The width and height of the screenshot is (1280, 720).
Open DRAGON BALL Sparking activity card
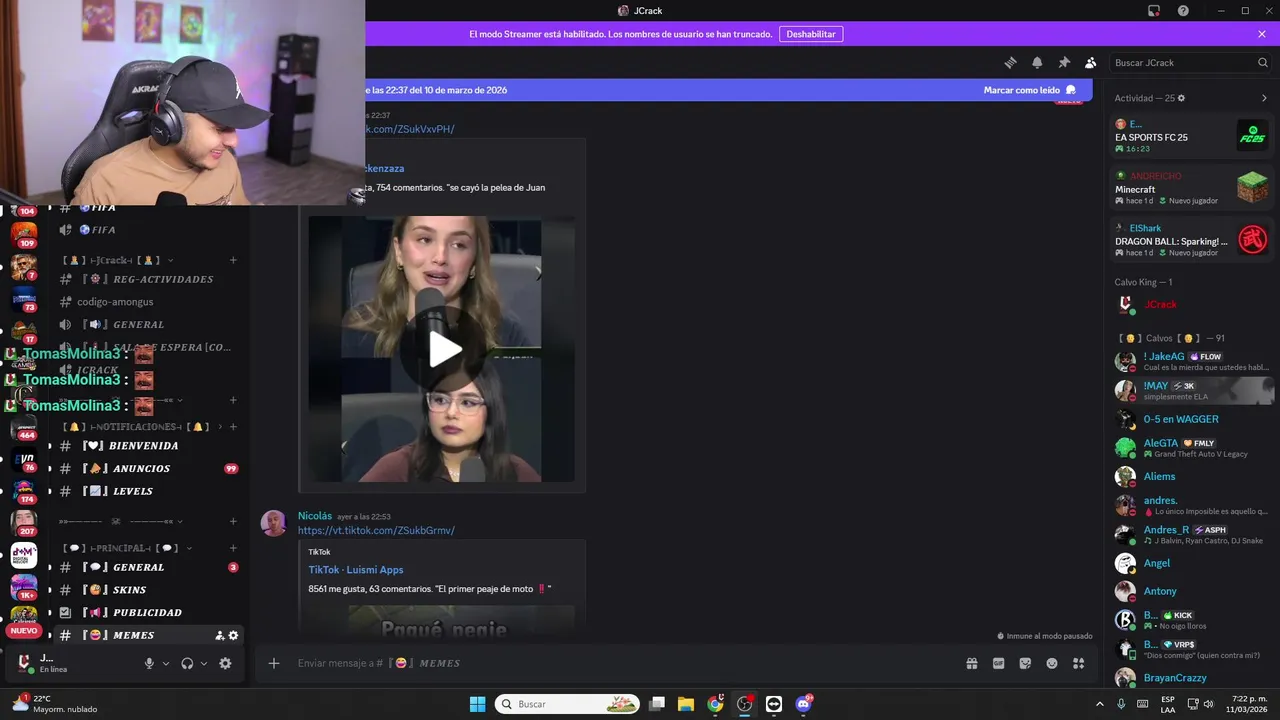point(1191,240)
